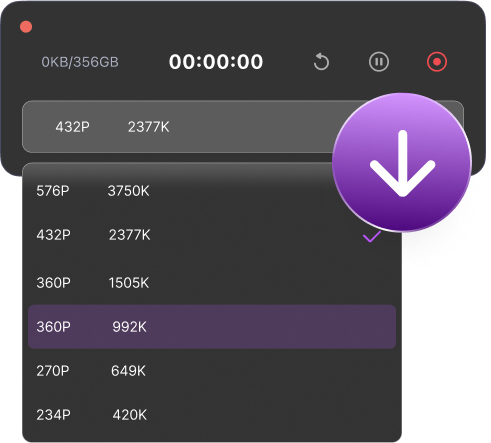Click the 2377K bitrate in selected field
This screenshot has width=491, height=443.
[x=149, y=127]
